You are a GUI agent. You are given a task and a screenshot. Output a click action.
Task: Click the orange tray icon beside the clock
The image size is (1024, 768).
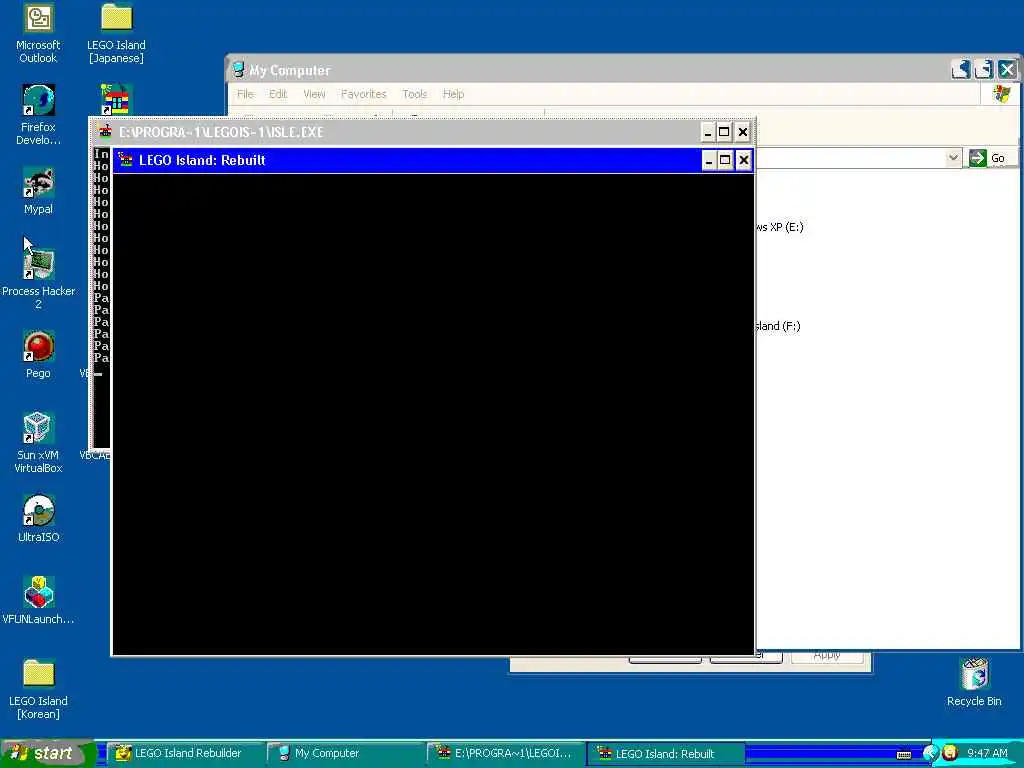click(x=950, y=754)
